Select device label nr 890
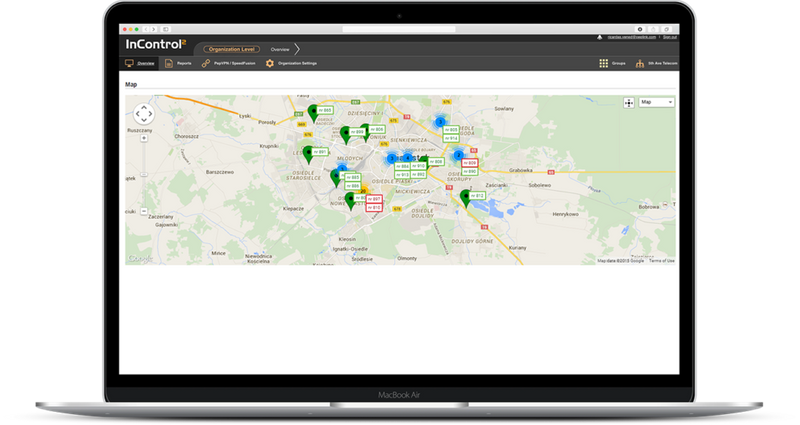The image size is (800, 425). tap(469, 171)
